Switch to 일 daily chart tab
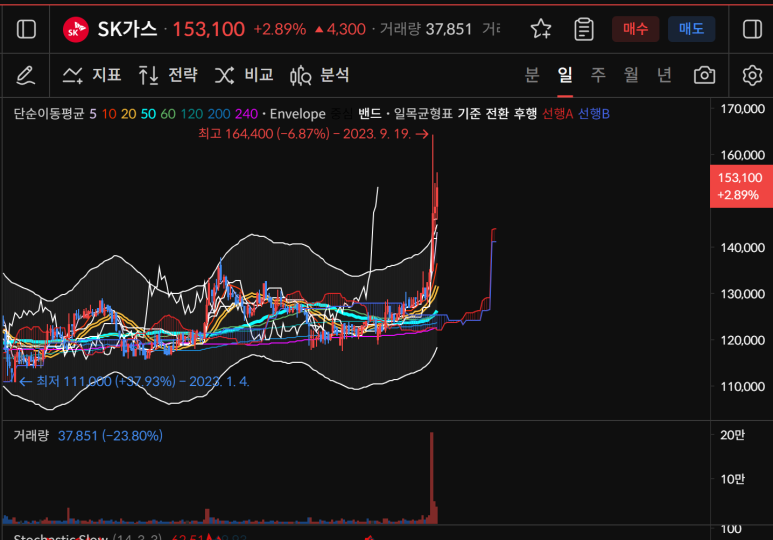The image size is (773, 540). coord(565,75)
